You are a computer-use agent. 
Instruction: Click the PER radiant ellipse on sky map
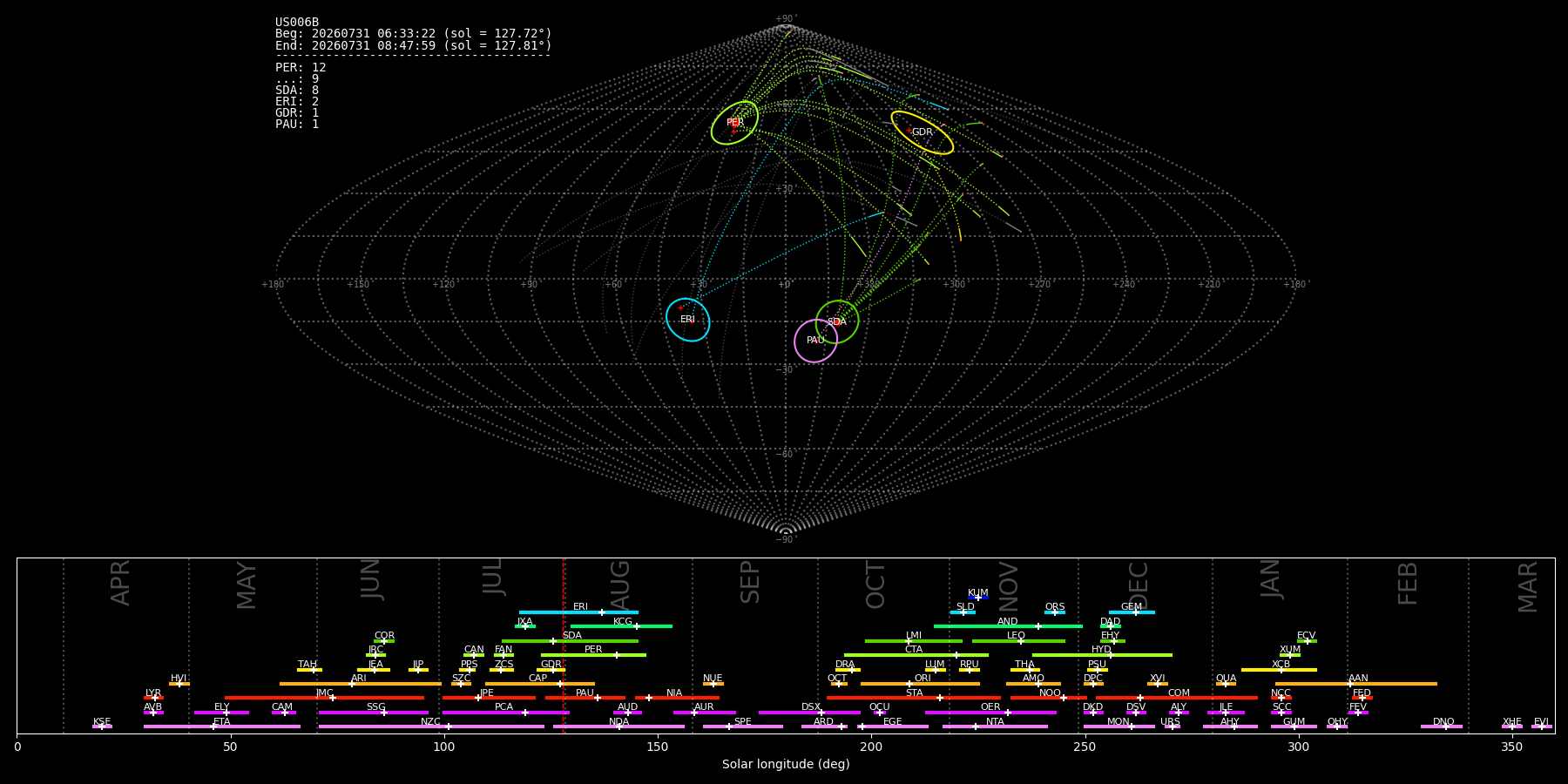tap(734, 123)
